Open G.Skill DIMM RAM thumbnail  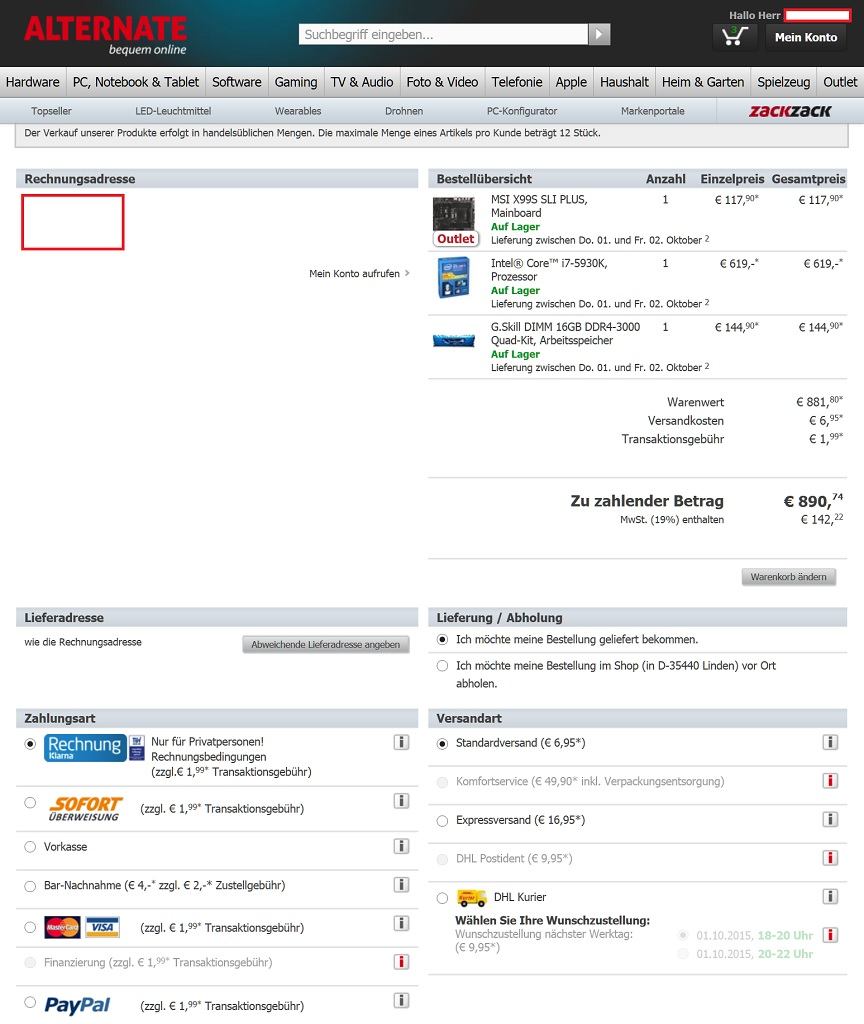coord(454,340)
